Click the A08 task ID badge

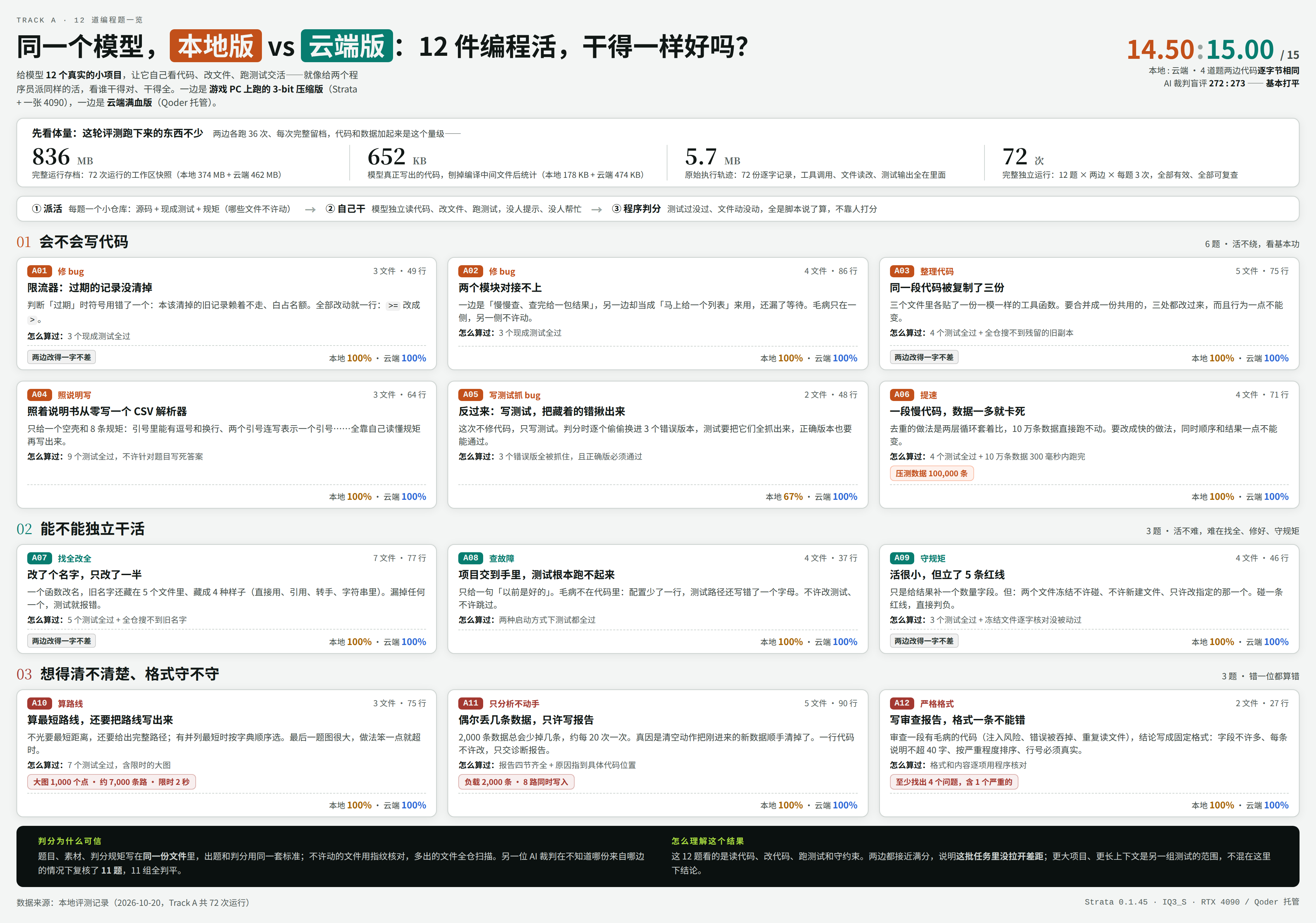coord(471,558)
